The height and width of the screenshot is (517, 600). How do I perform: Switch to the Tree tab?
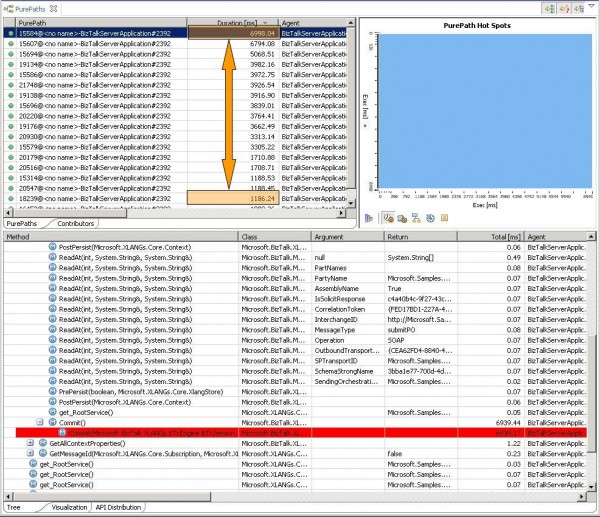tap(13, 507)
